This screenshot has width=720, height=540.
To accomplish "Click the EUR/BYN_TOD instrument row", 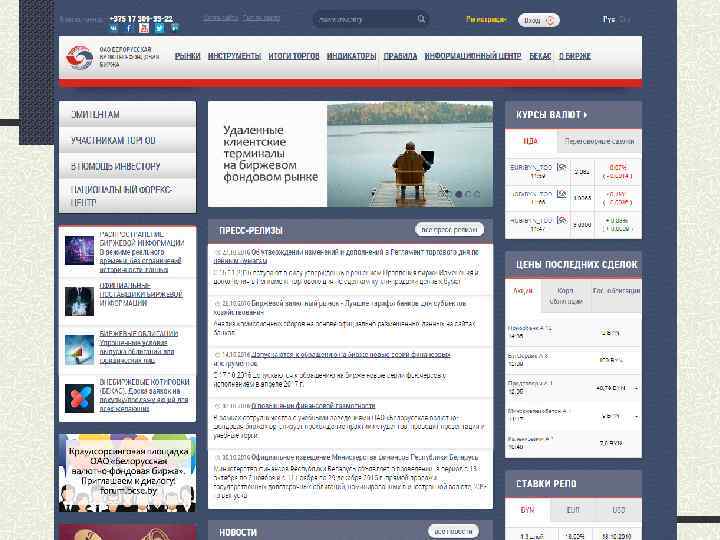I will pyautogui.click(x=573, y=172).
